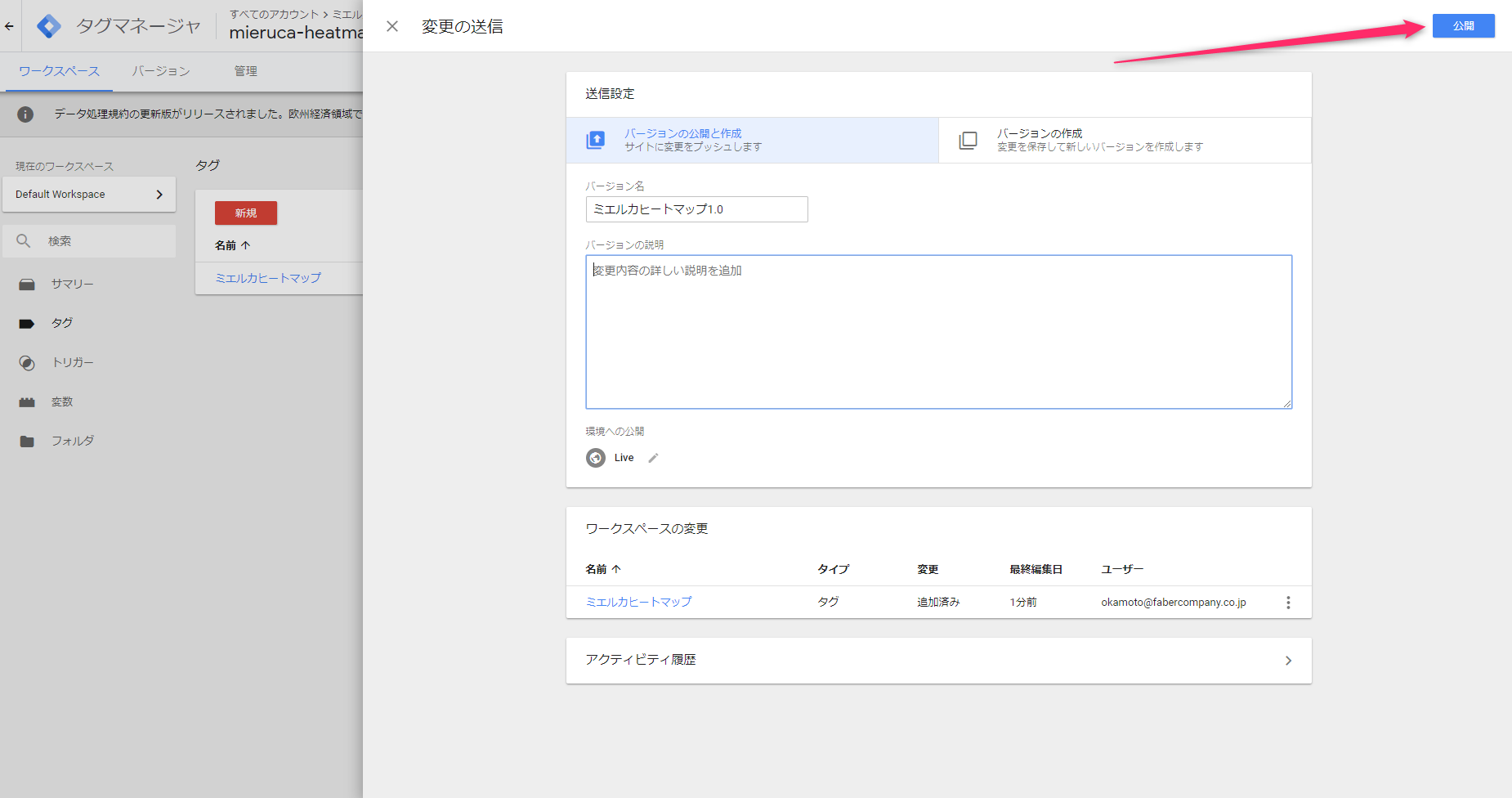
Task: Click the Tag Manager diamond logo
Action: 49,26
